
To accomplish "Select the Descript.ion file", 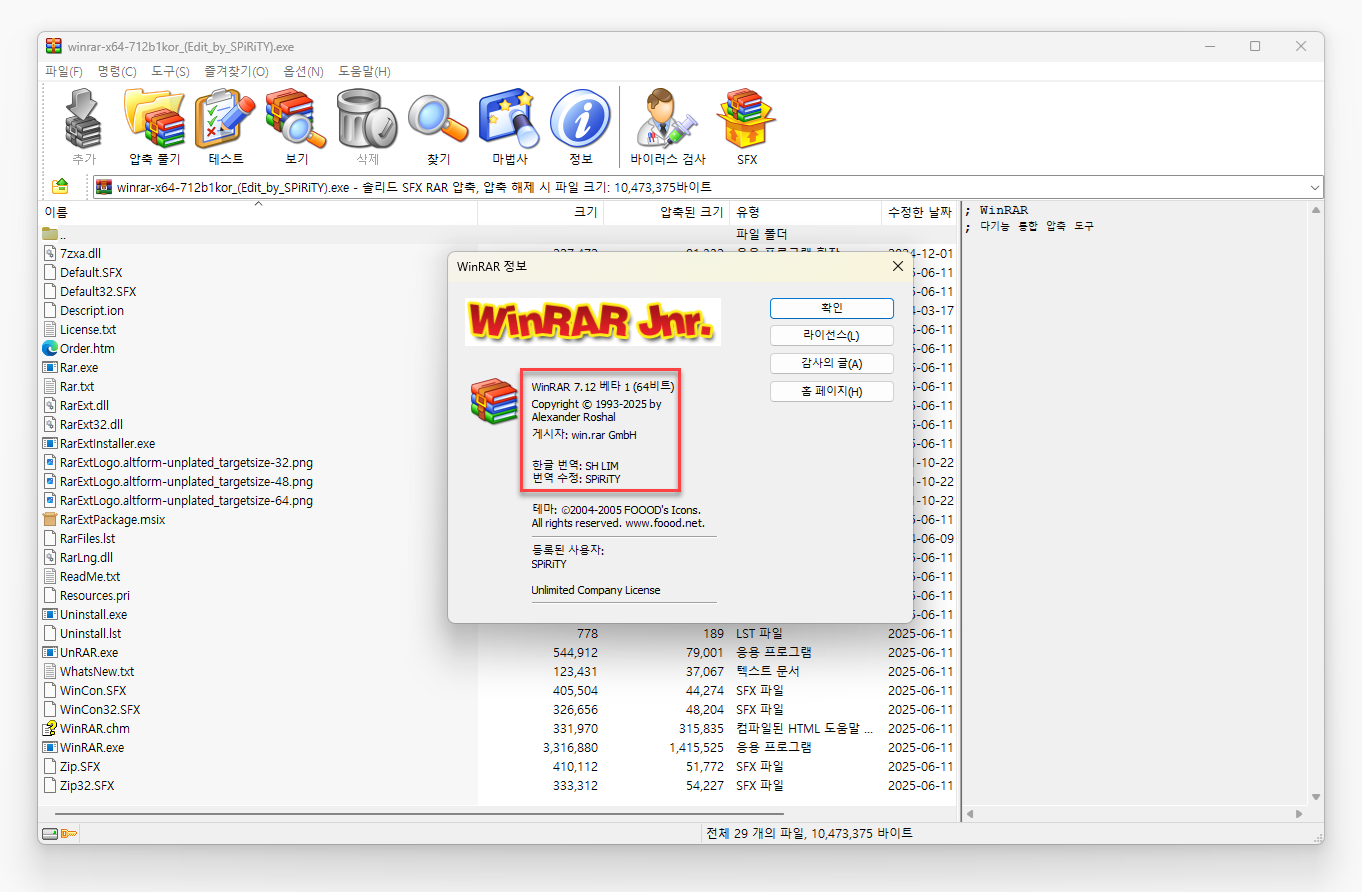I will [x=92, y=310].
